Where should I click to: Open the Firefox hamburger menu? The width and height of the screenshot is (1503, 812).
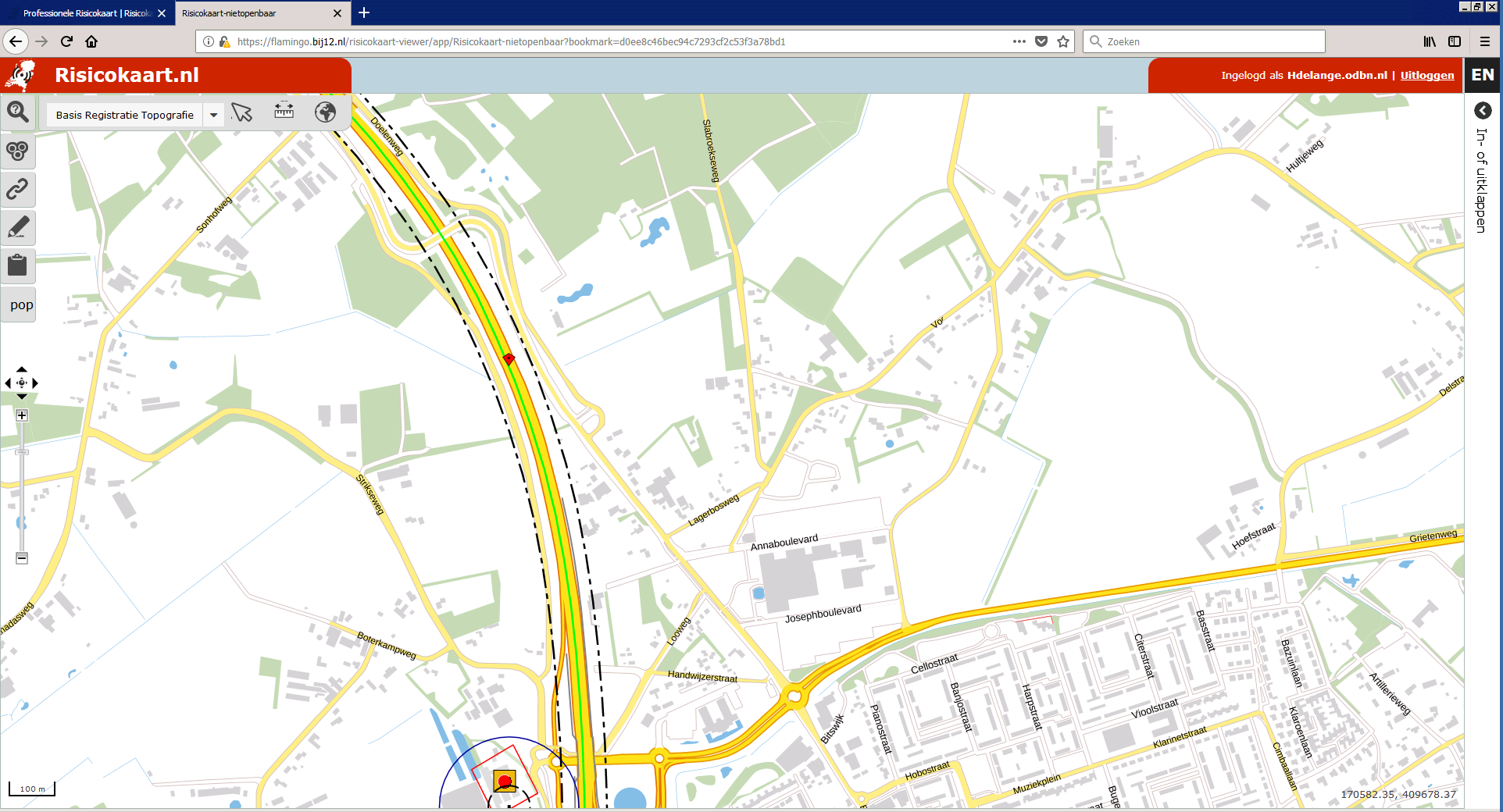[x=1485, y=41]
